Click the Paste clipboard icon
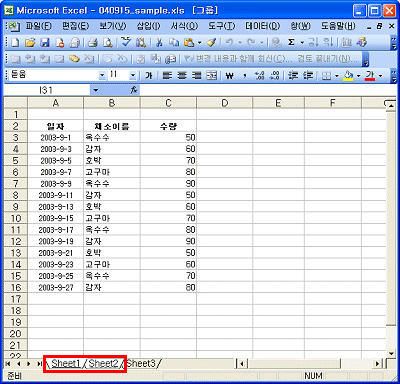 pos(189,42)
